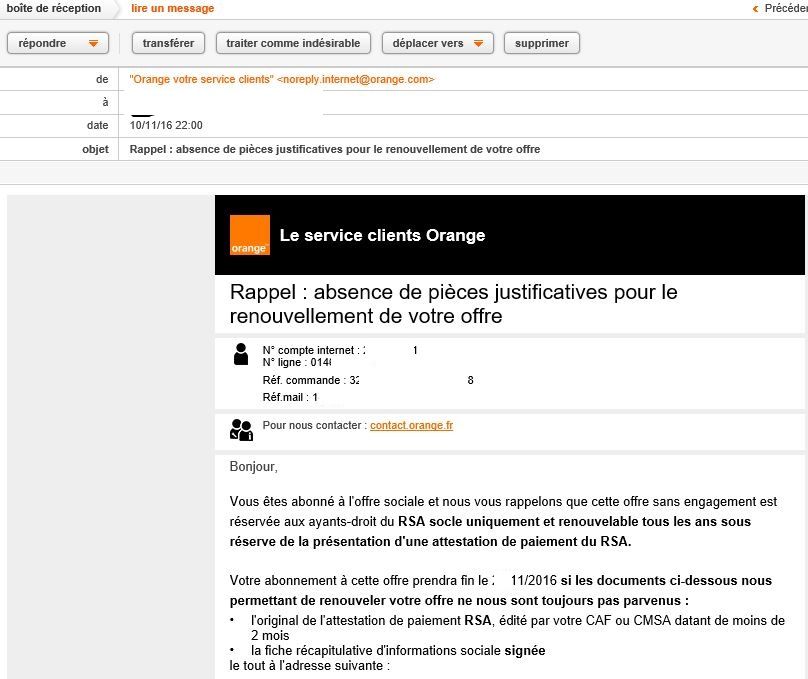808x679 pixels.
Task: Click 'Pour nous contacter' label
Action: pyautogui.click(x=315, y=425)
